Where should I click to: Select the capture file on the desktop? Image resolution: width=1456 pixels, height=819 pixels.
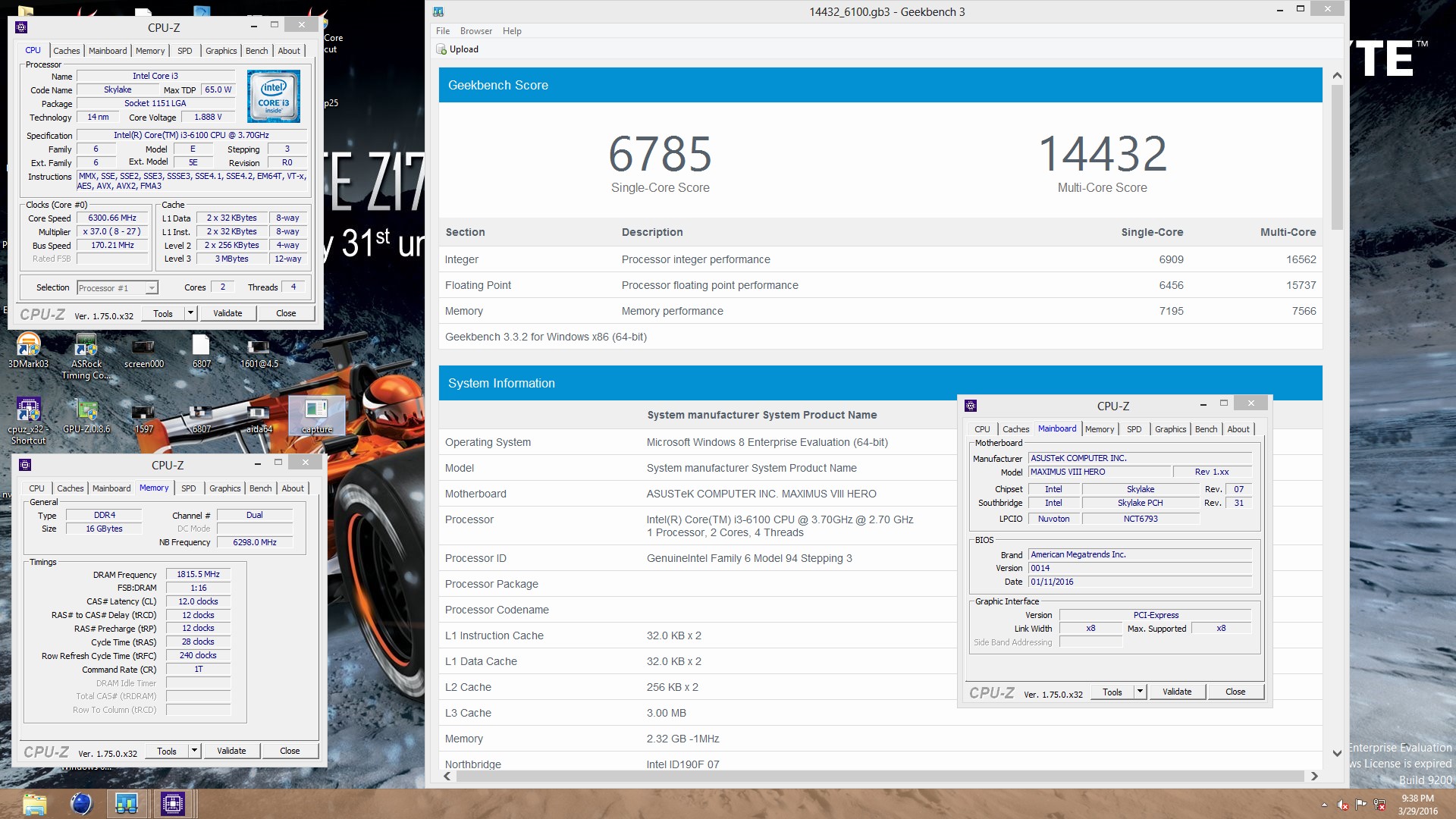316,416
